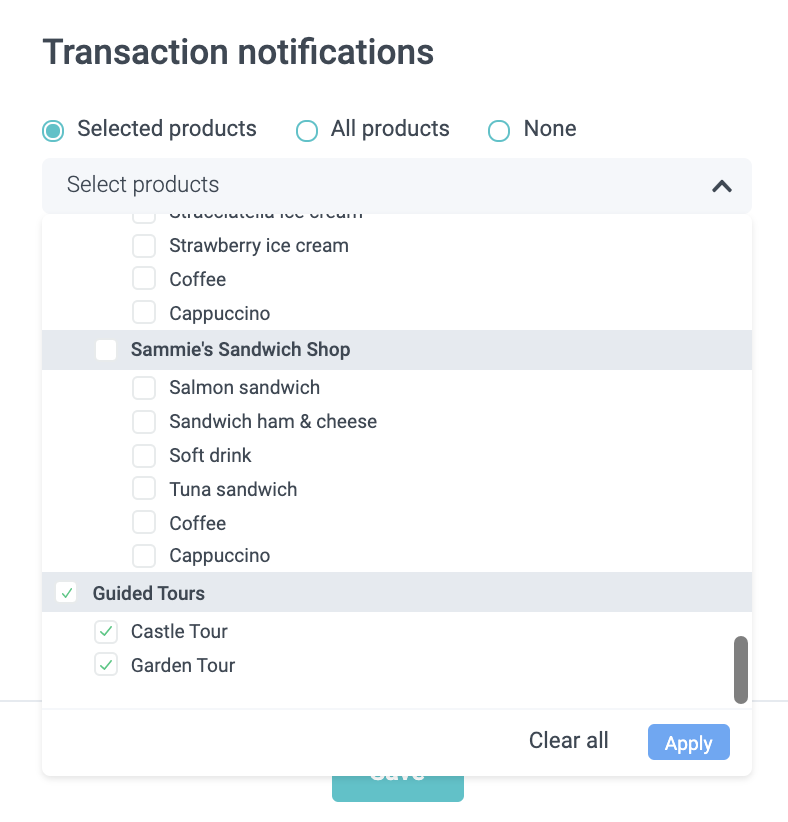Select the 'None' radio option

pyautogui.click(x=499, y=130)
